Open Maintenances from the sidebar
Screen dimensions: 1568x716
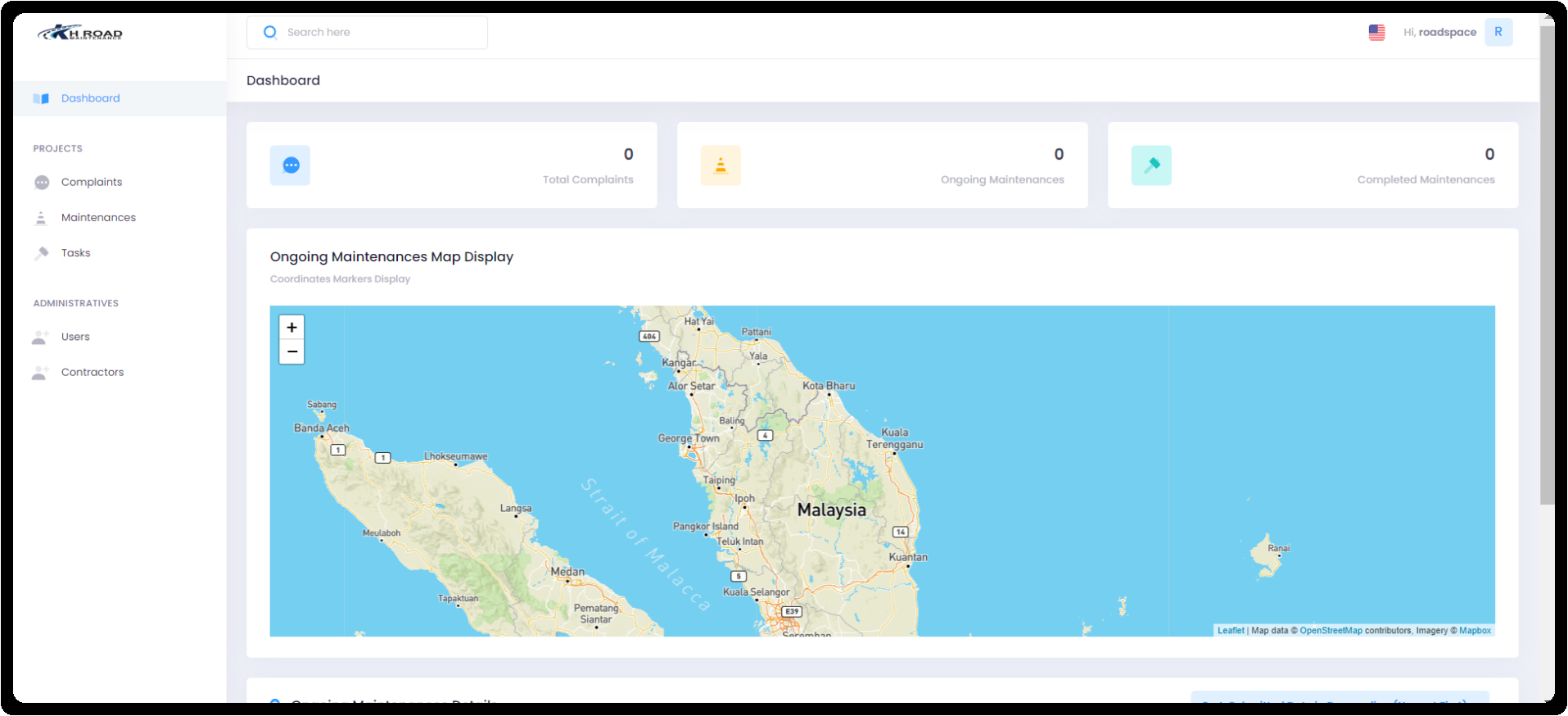click(98, 217)
